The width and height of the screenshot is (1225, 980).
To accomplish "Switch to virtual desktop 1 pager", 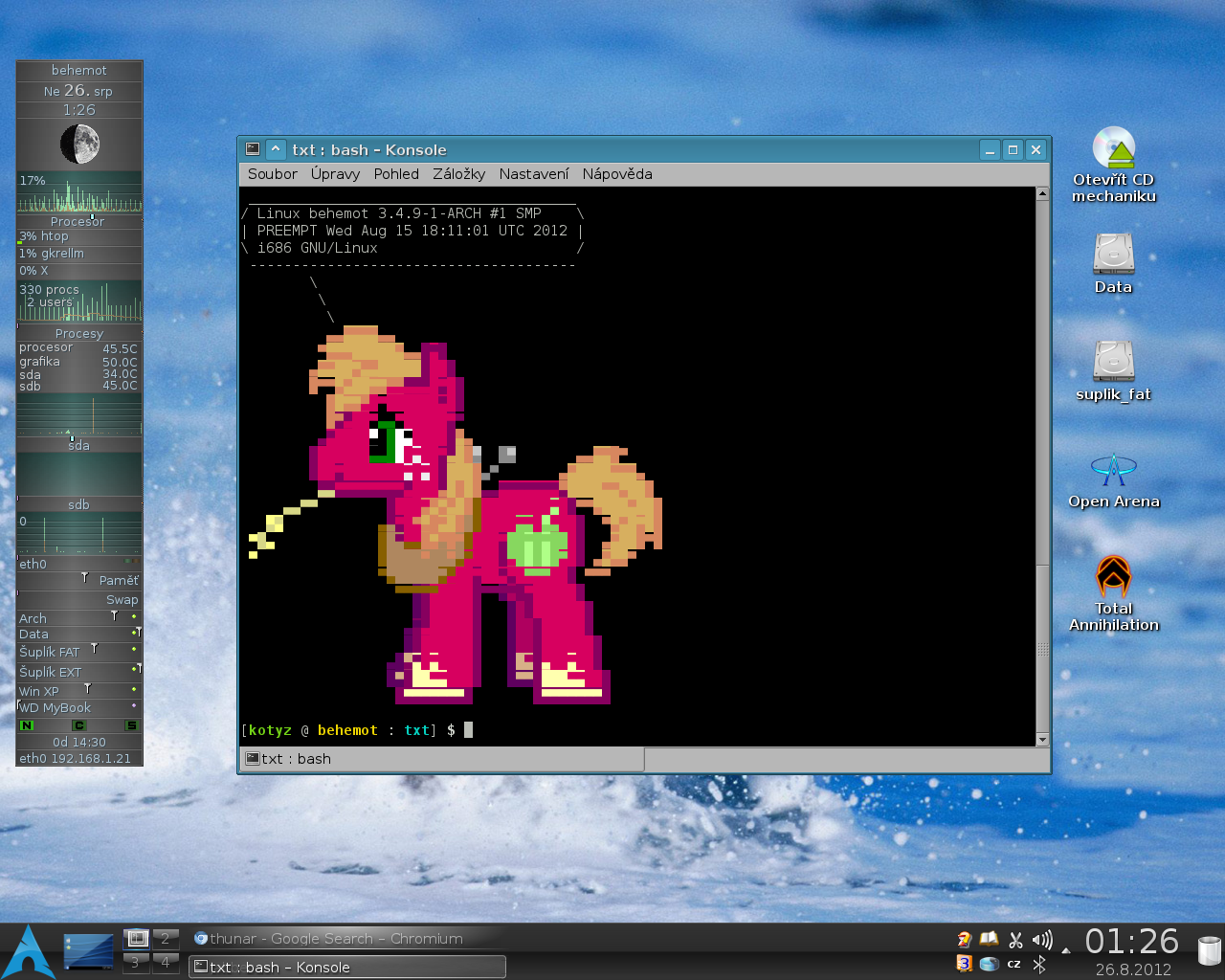I will pyautogui.click(x=137, y=939).
